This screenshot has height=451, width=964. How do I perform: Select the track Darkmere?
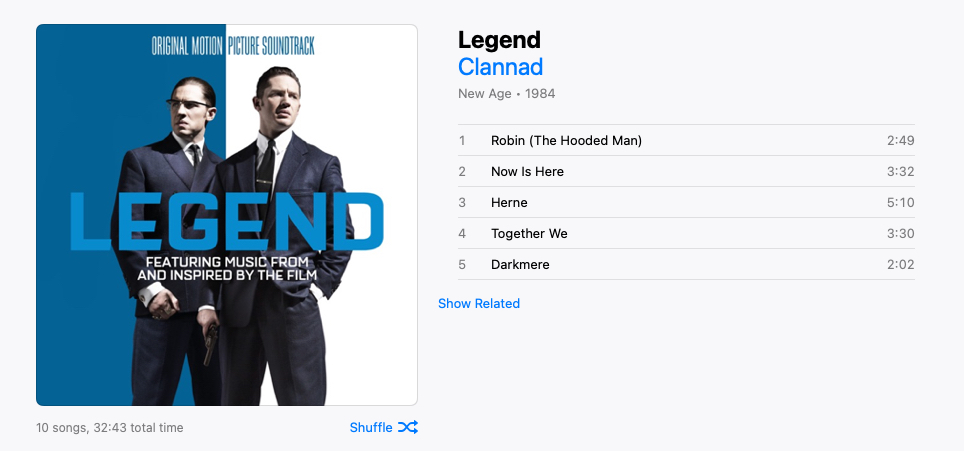pos(686,265)
